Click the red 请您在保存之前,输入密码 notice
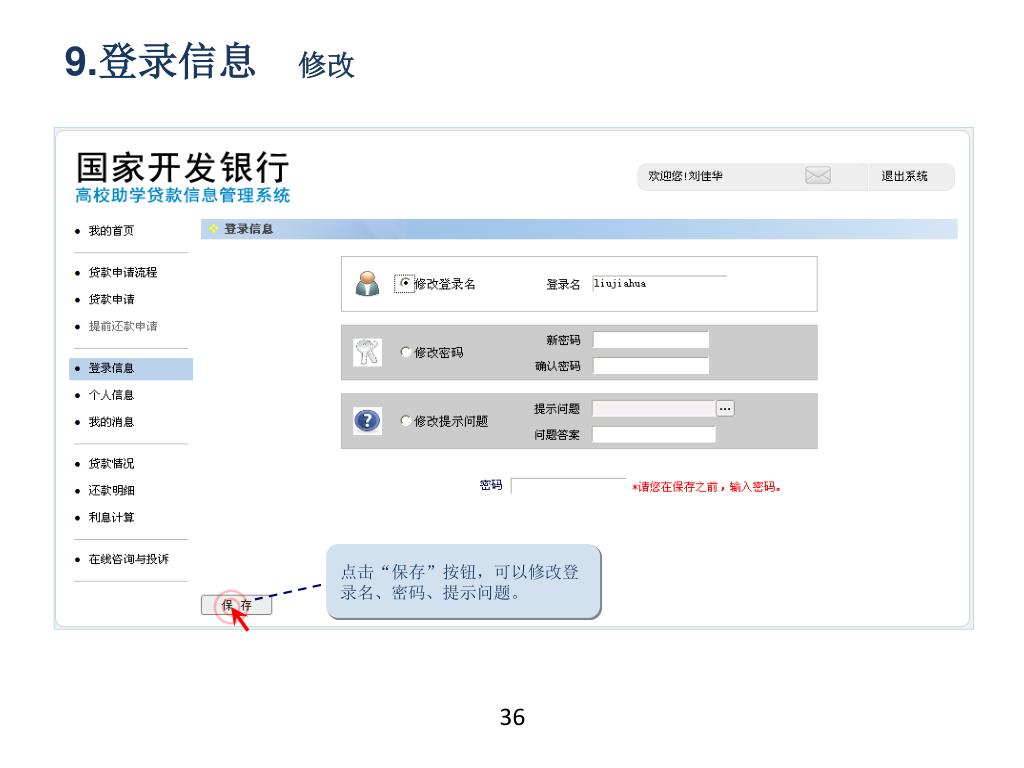The width and height of the screenshot is (1024, 768). coord(707,487)
